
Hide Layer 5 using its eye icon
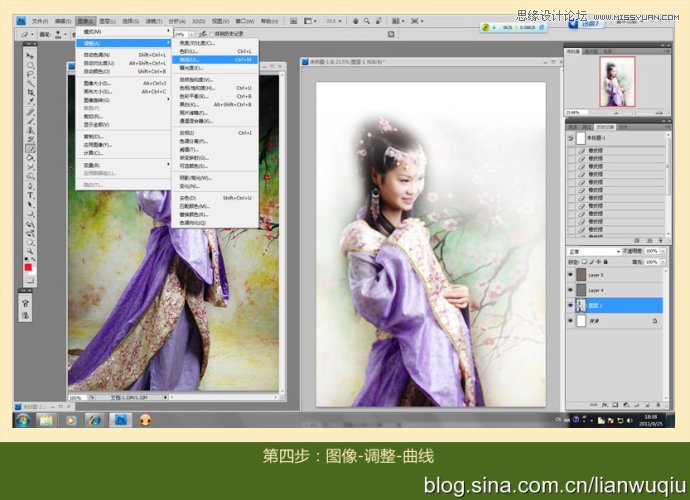click(571, 273)
